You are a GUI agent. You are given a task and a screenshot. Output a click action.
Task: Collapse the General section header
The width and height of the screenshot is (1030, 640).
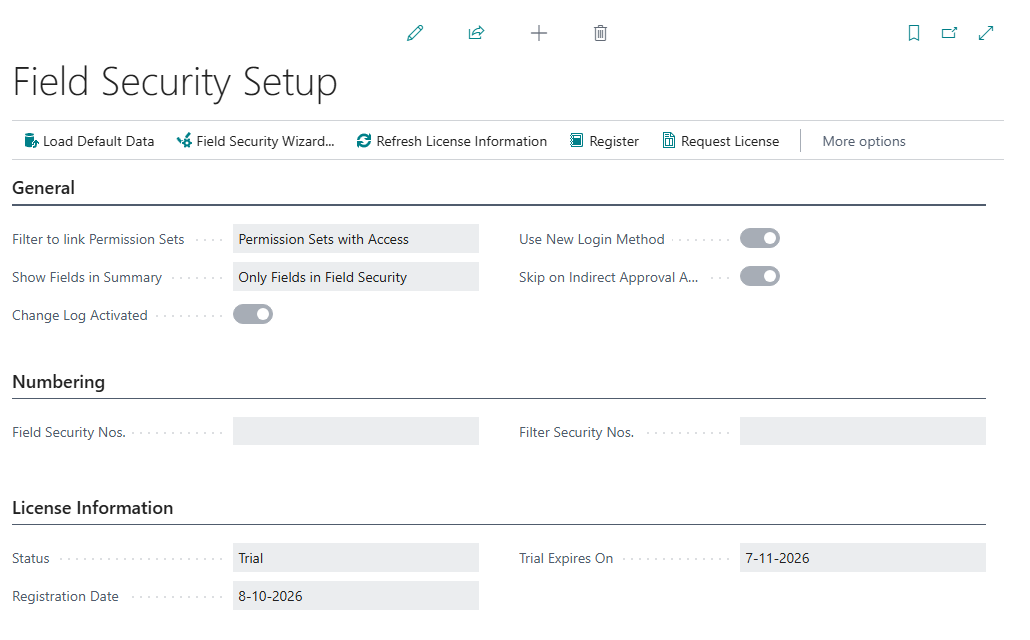pos(43,188)
